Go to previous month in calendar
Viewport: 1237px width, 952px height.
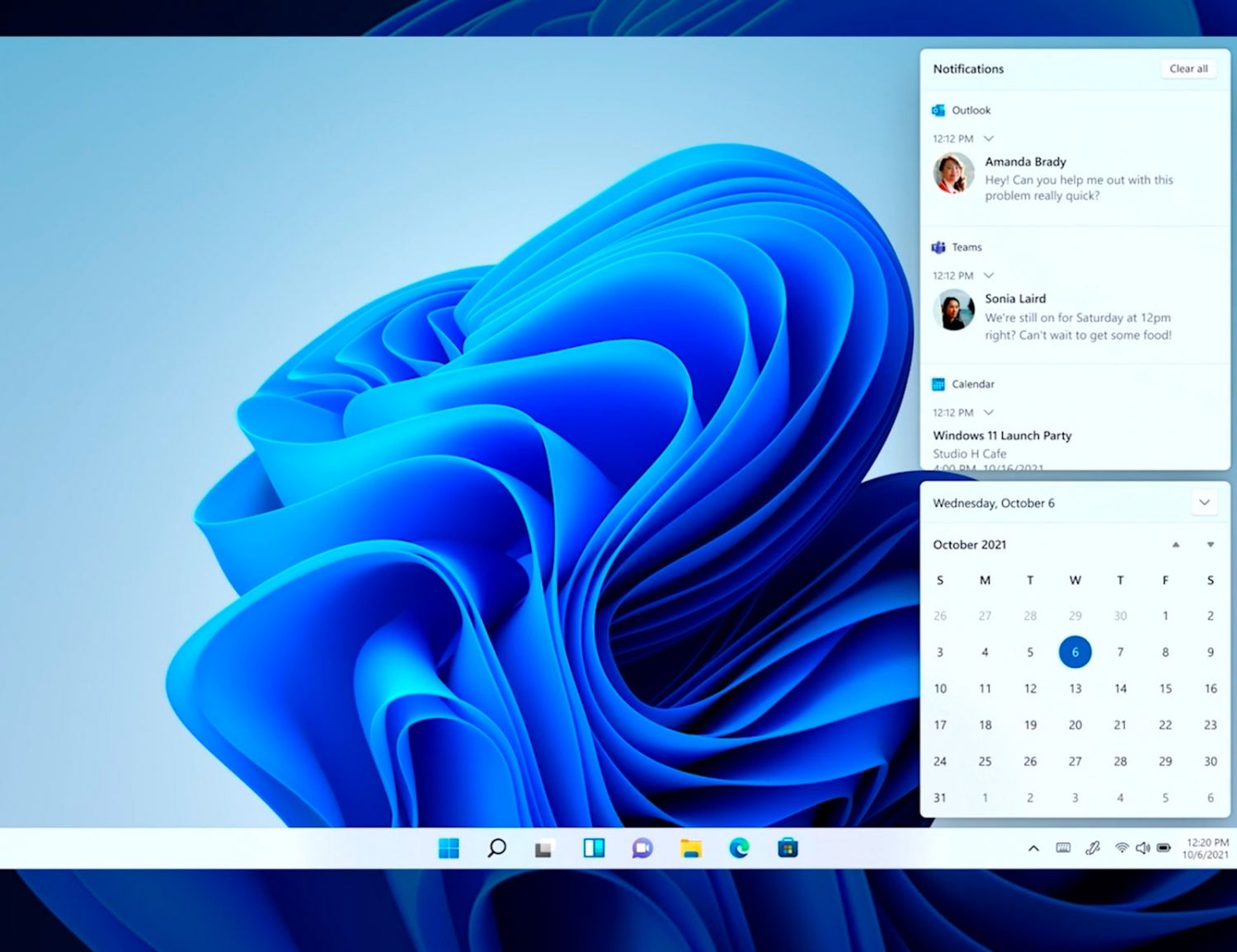click(x=1176, y=545)
